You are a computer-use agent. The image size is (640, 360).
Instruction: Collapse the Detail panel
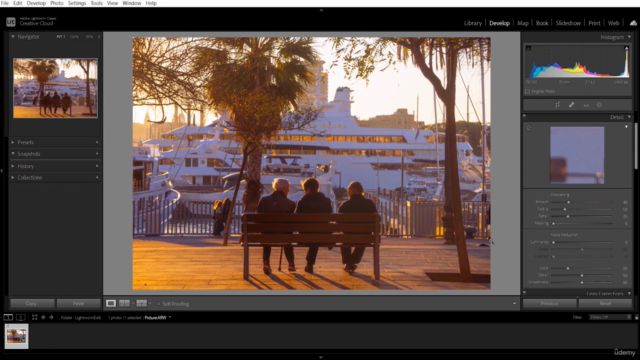pos(629,117)
